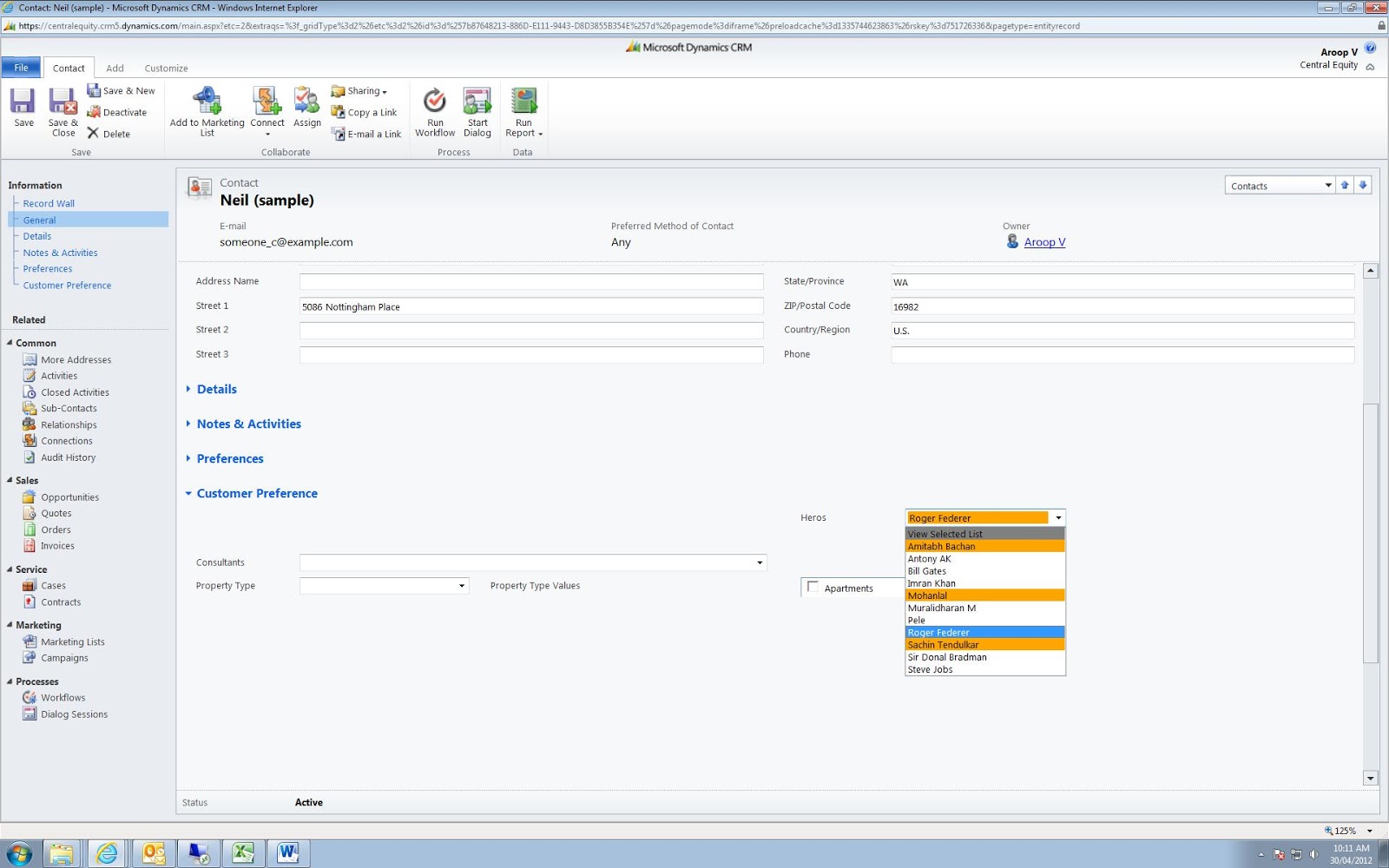Click form scrollbar down arrow
The image size is (1389, 868).
[1370, 779]
